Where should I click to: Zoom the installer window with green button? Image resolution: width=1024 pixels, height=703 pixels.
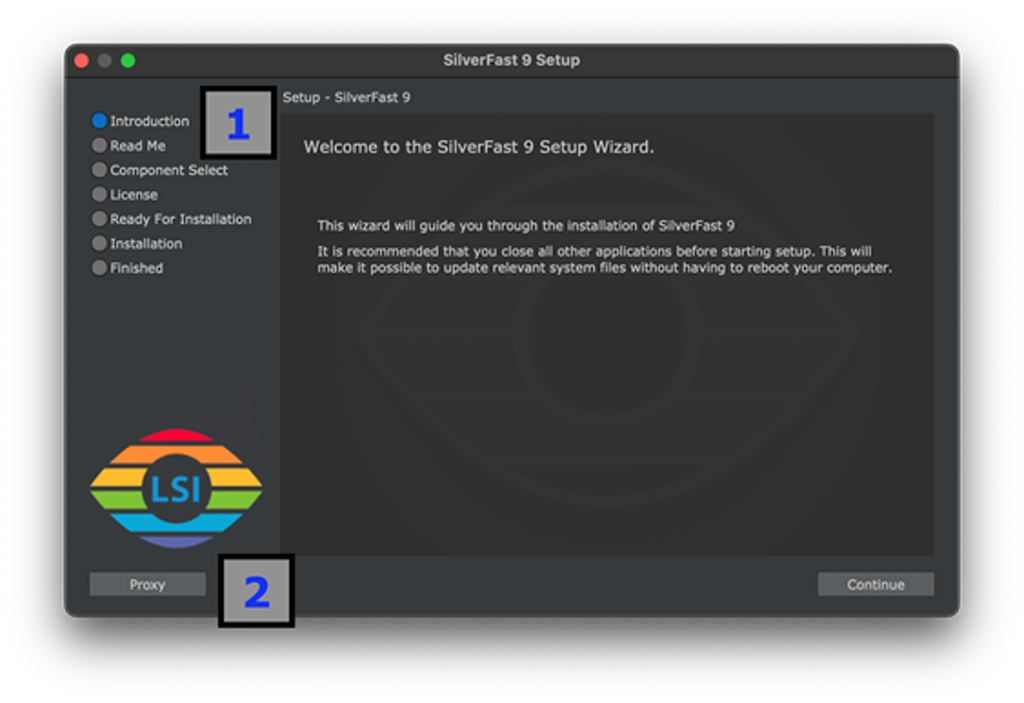pyautogui.click(x=128, y=61)
